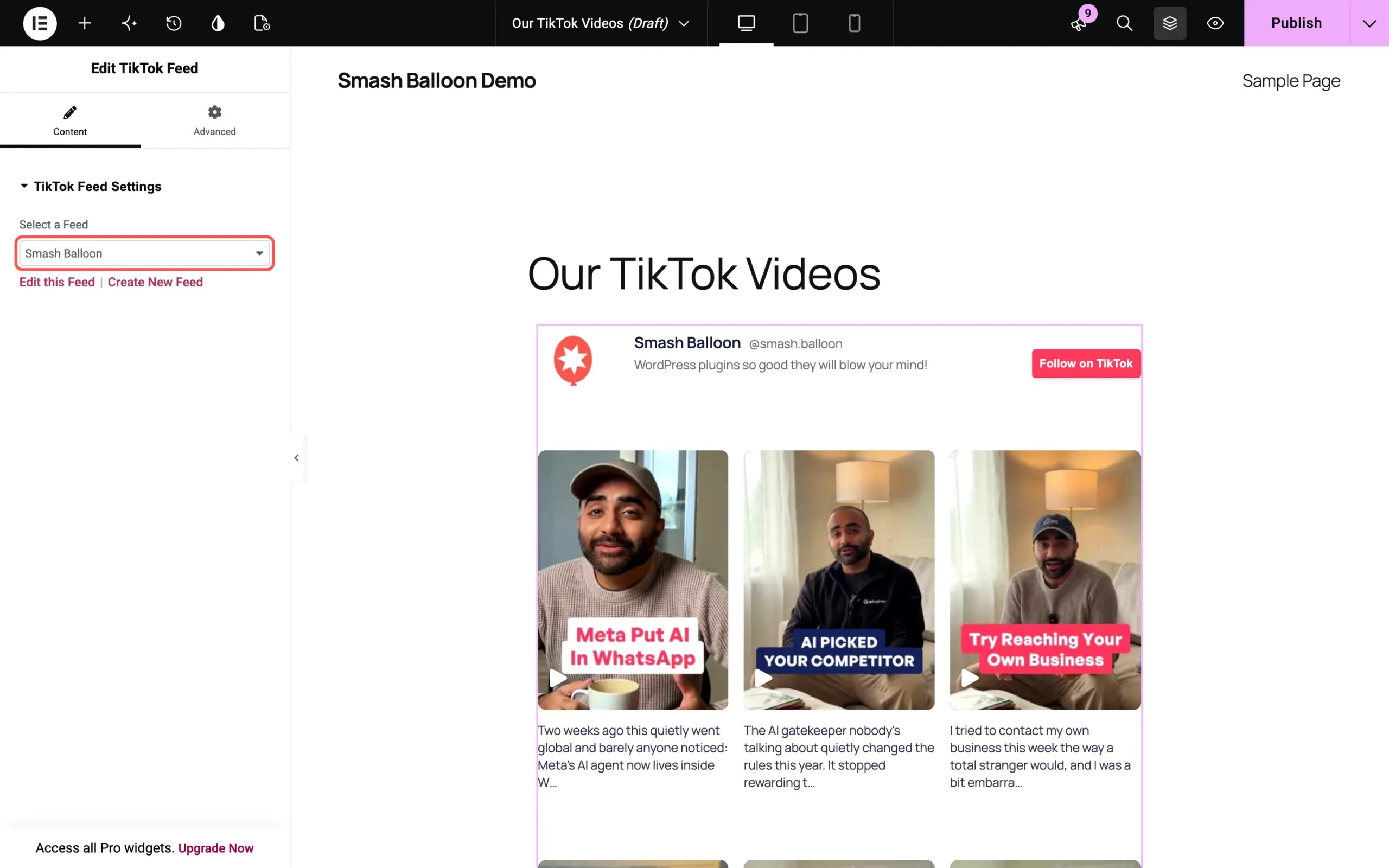Open the add element plus icon
The image size is (1389, 868).
[x=85, y=23]
